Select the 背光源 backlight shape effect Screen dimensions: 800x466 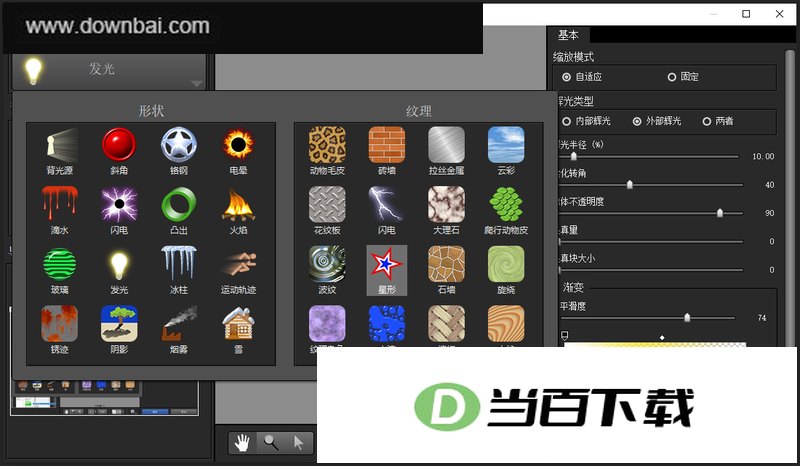[x=60, y=151]
